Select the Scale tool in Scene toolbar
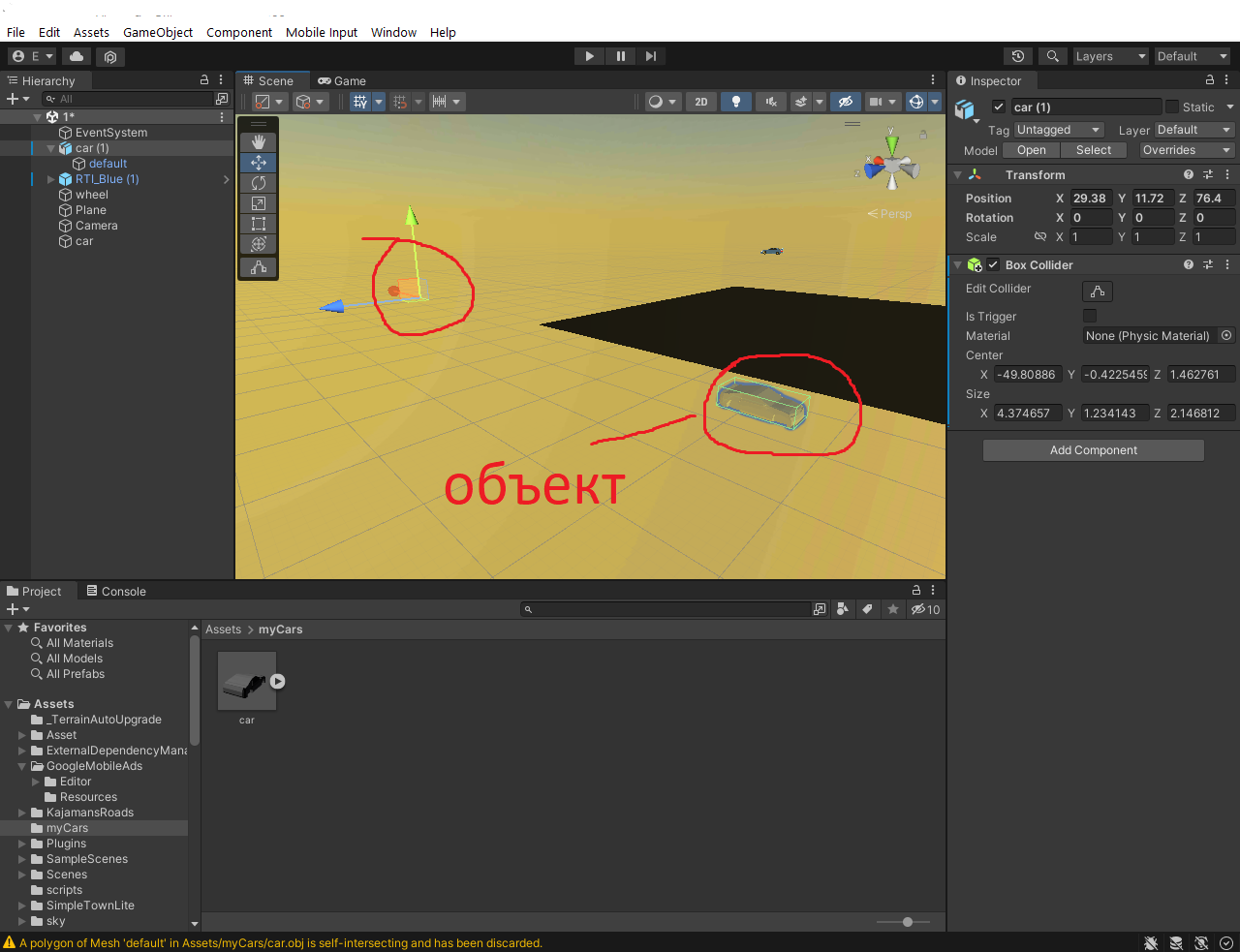Viewport: 1240px width, 952px height. click(259, 203)
